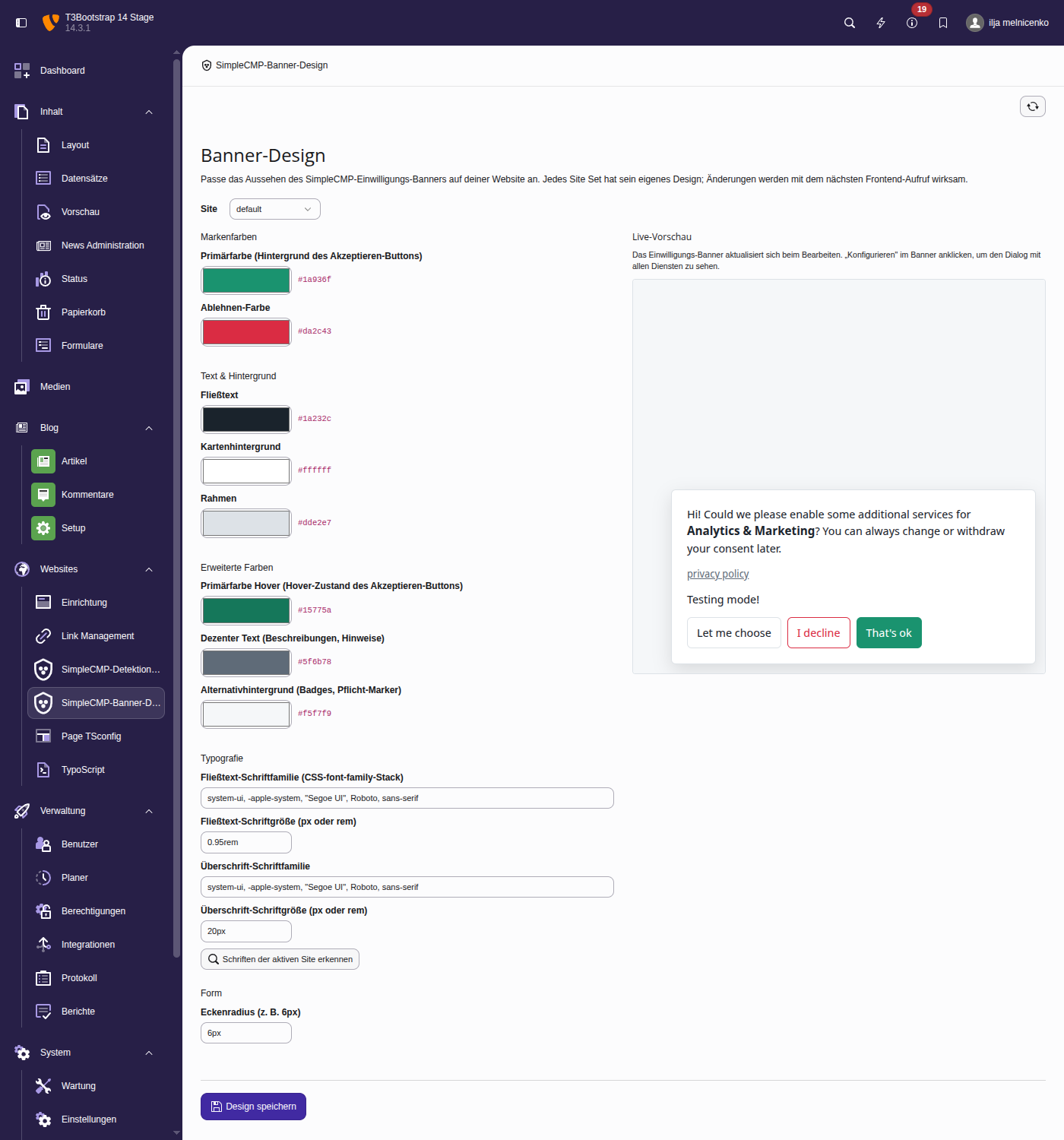Collapse the Verwaltung menu group
The image size is (1064, 1140).
click(x=149, y=811)
